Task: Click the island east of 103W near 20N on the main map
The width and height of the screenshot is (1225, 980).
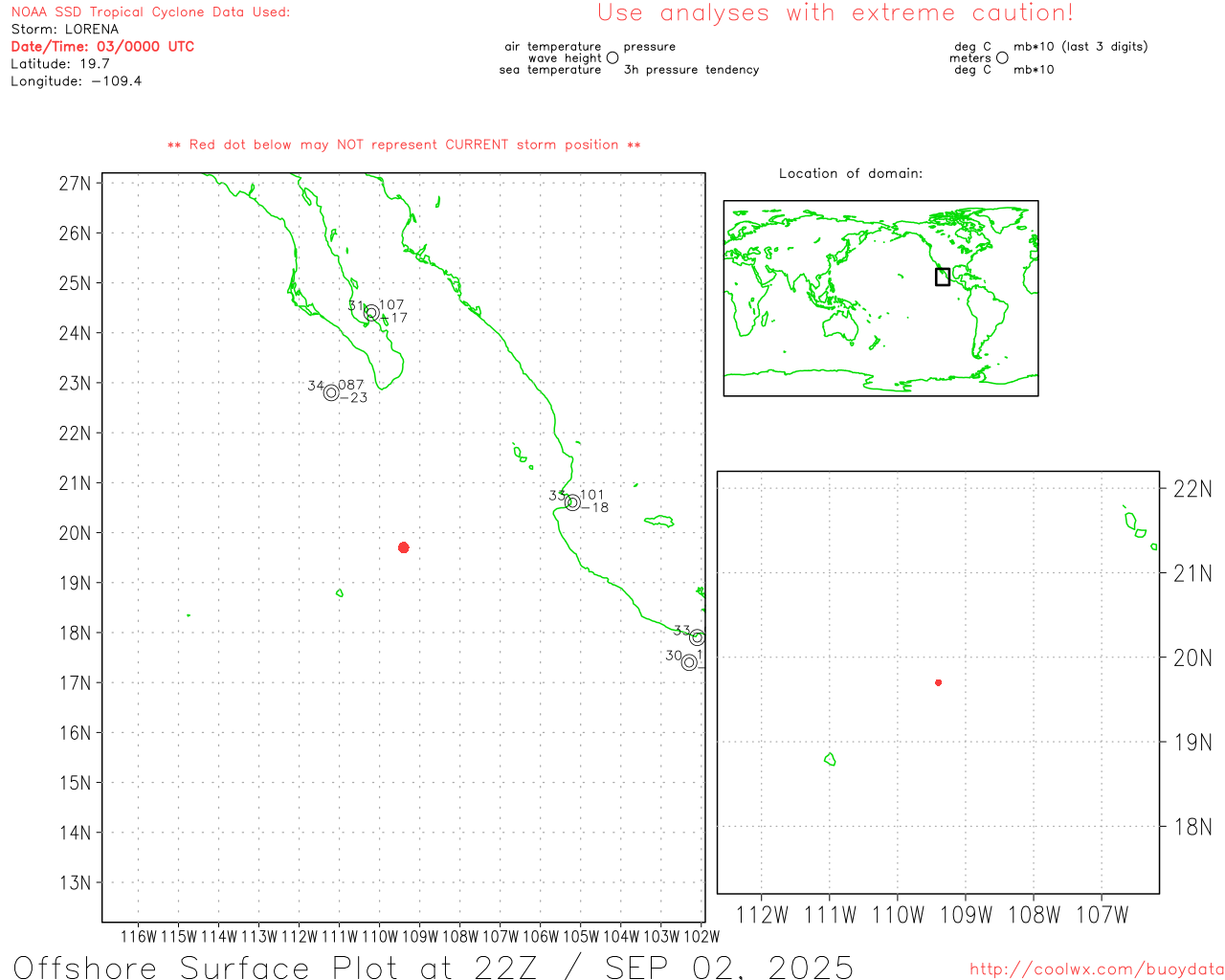Action: tap(659, 522)
